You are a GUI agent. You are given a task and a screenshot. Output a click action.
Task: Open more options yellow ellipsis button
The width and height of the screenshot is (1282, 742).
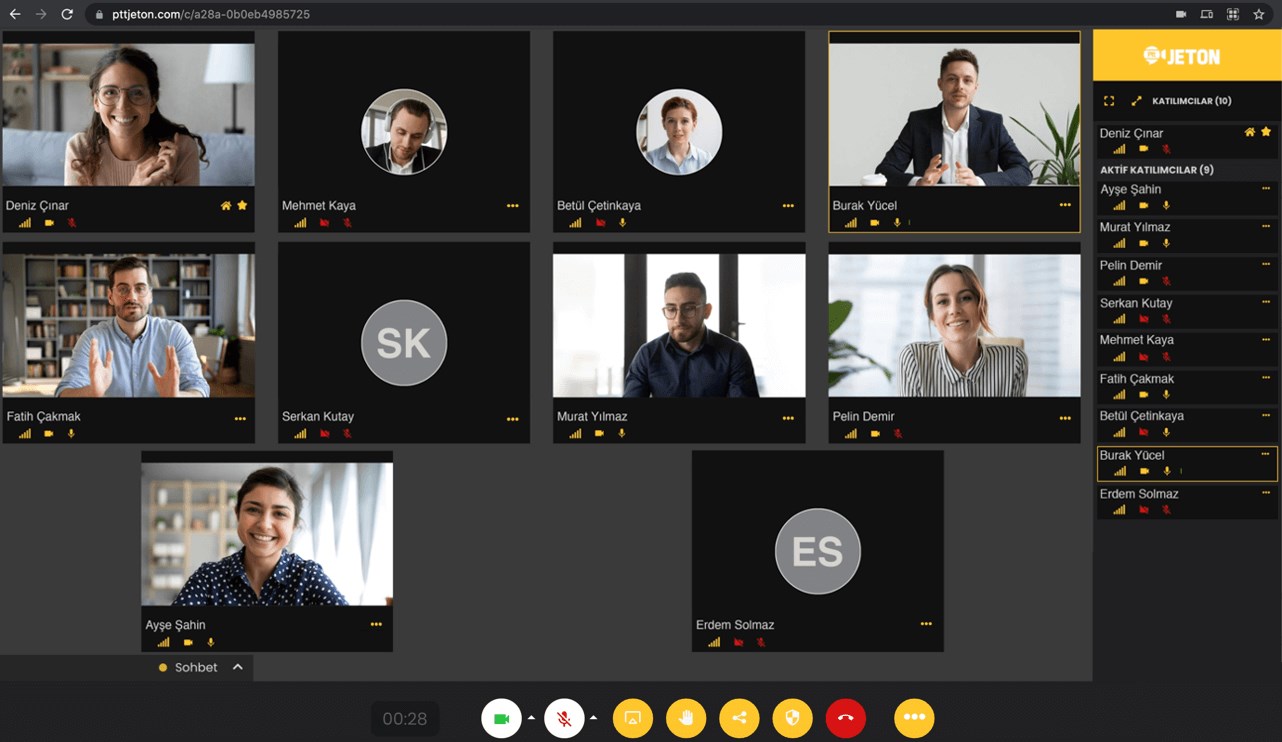914,718
